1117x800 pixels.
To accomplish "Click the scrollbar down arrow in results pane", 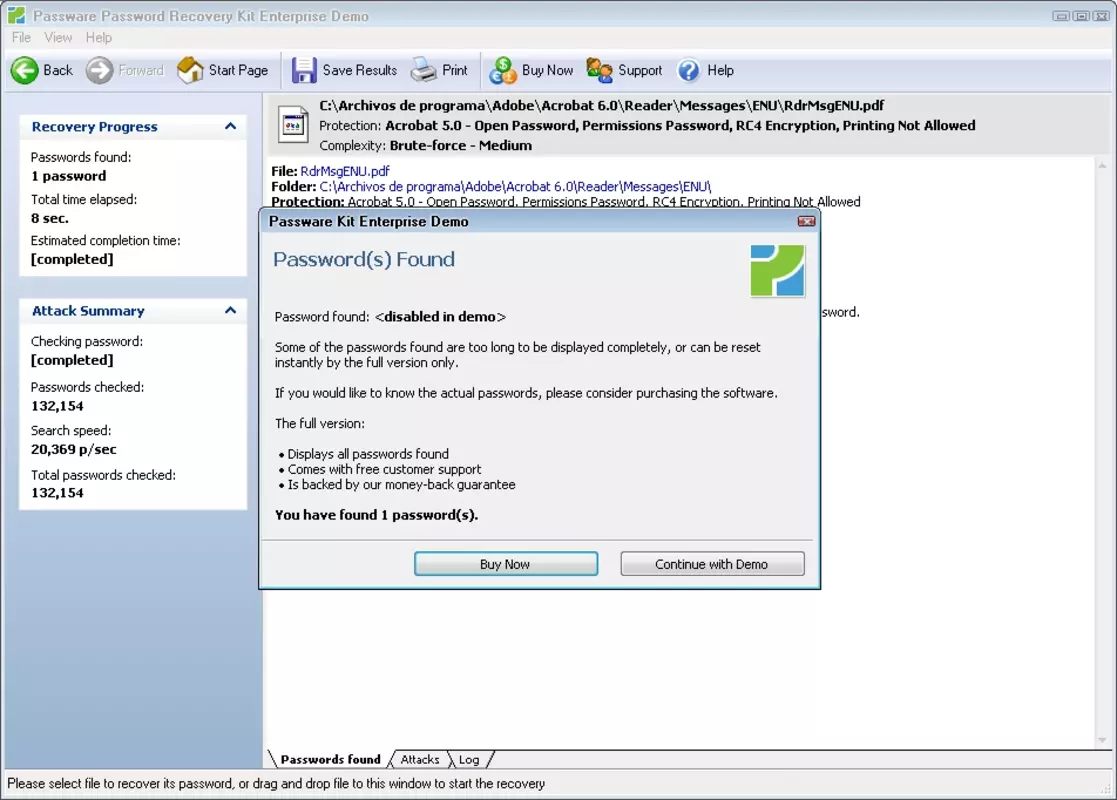I will (x=1102, y=739).
